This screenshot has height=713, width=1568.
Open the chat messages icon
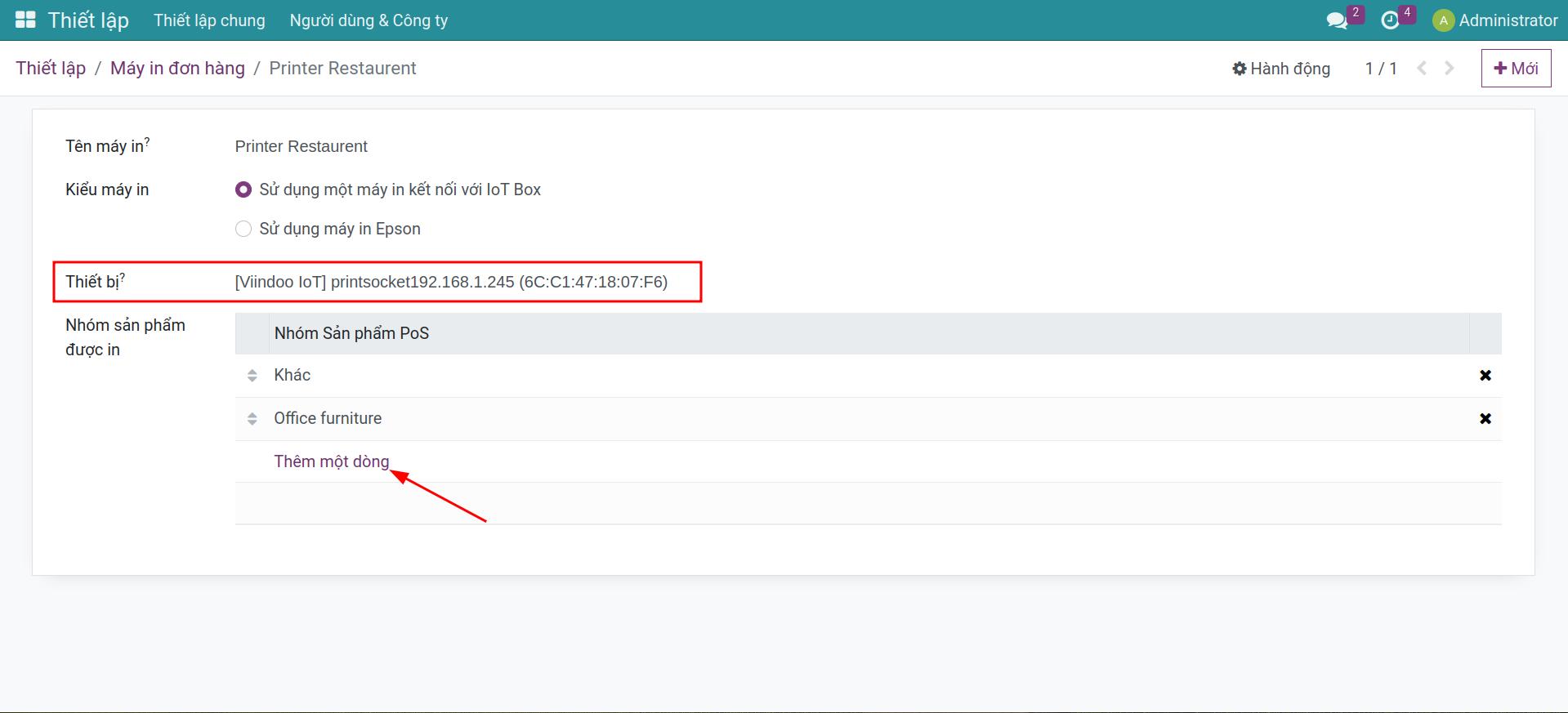[1337, 20]
